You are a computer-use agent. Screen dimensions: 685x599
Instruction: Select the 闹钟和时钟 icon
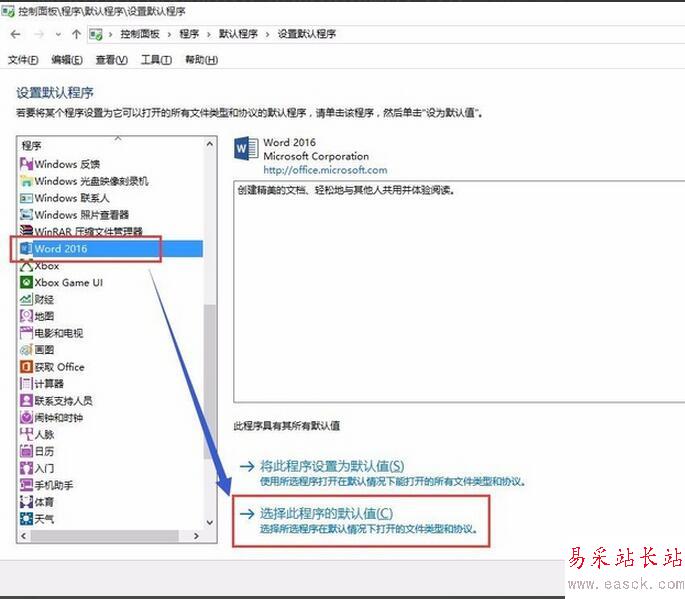pyautogui.click(x=26, y=417)
